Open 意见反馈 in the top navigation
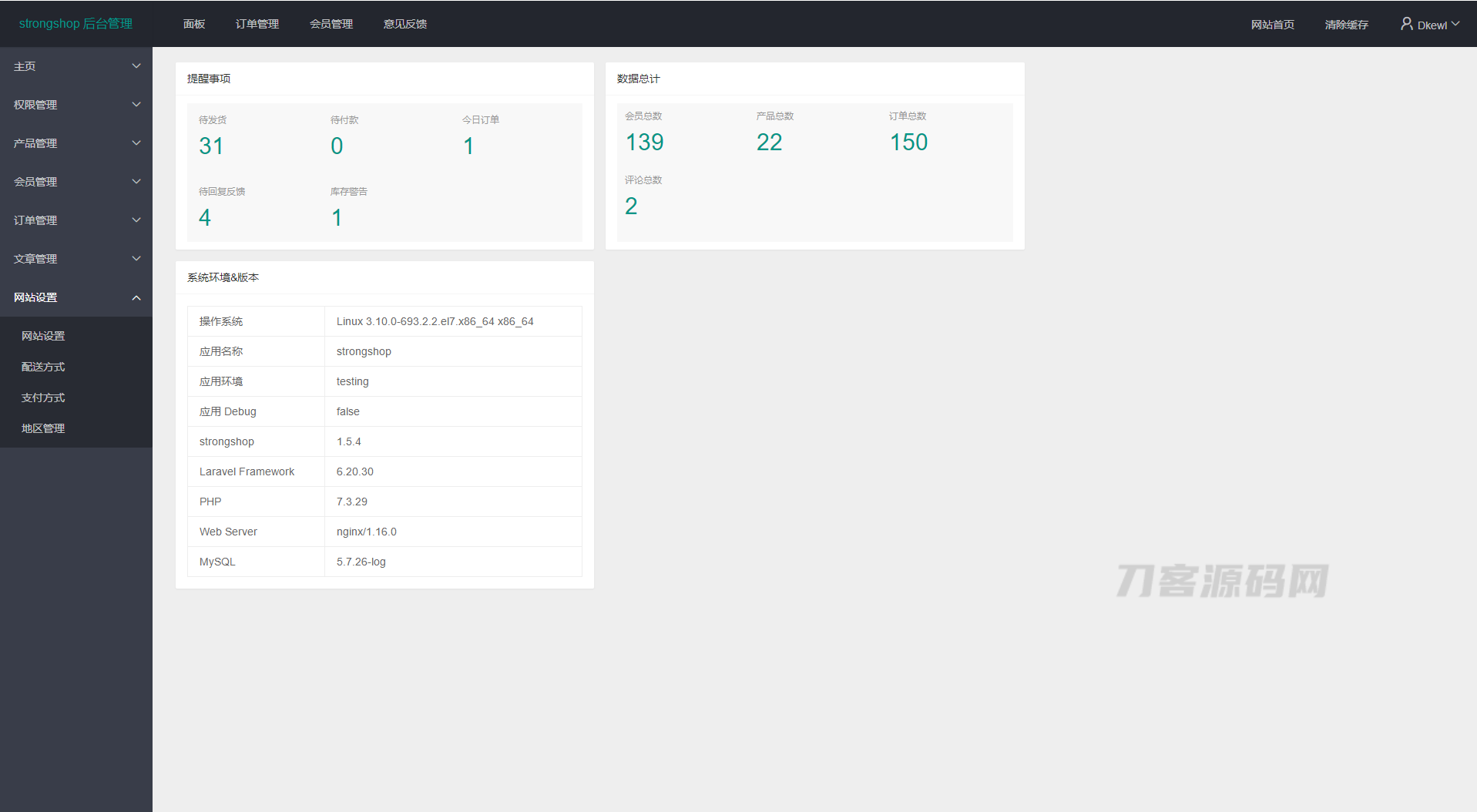 click(x=405, y=24)
